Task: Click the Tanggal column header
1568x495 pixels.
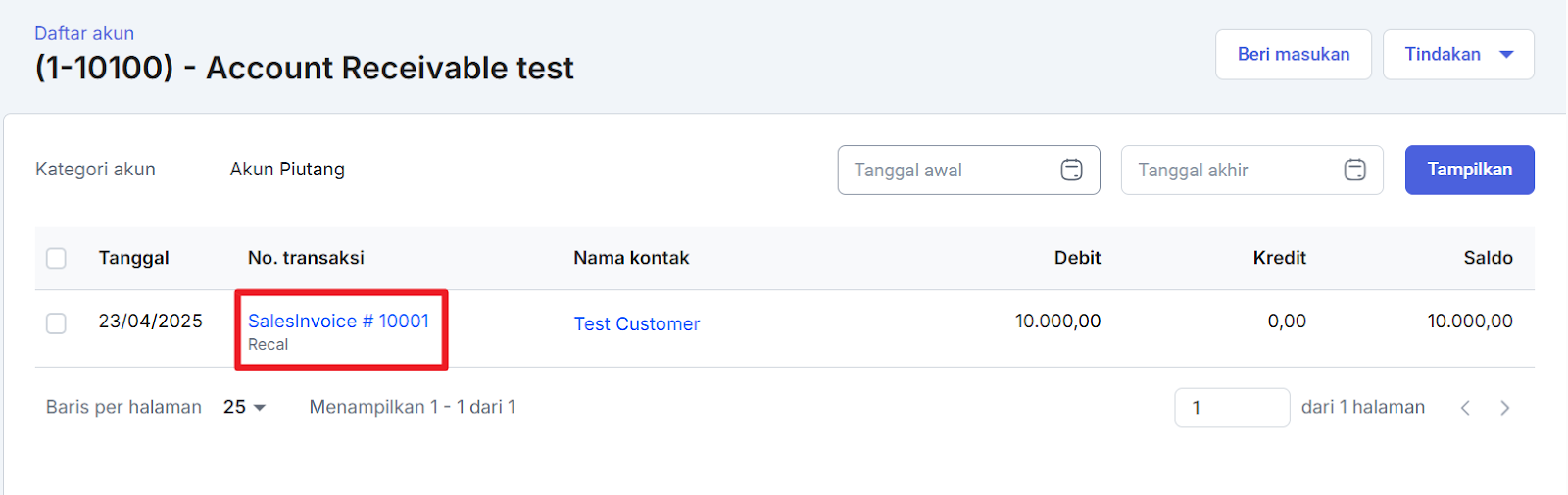Action: [x=133, y=258]
